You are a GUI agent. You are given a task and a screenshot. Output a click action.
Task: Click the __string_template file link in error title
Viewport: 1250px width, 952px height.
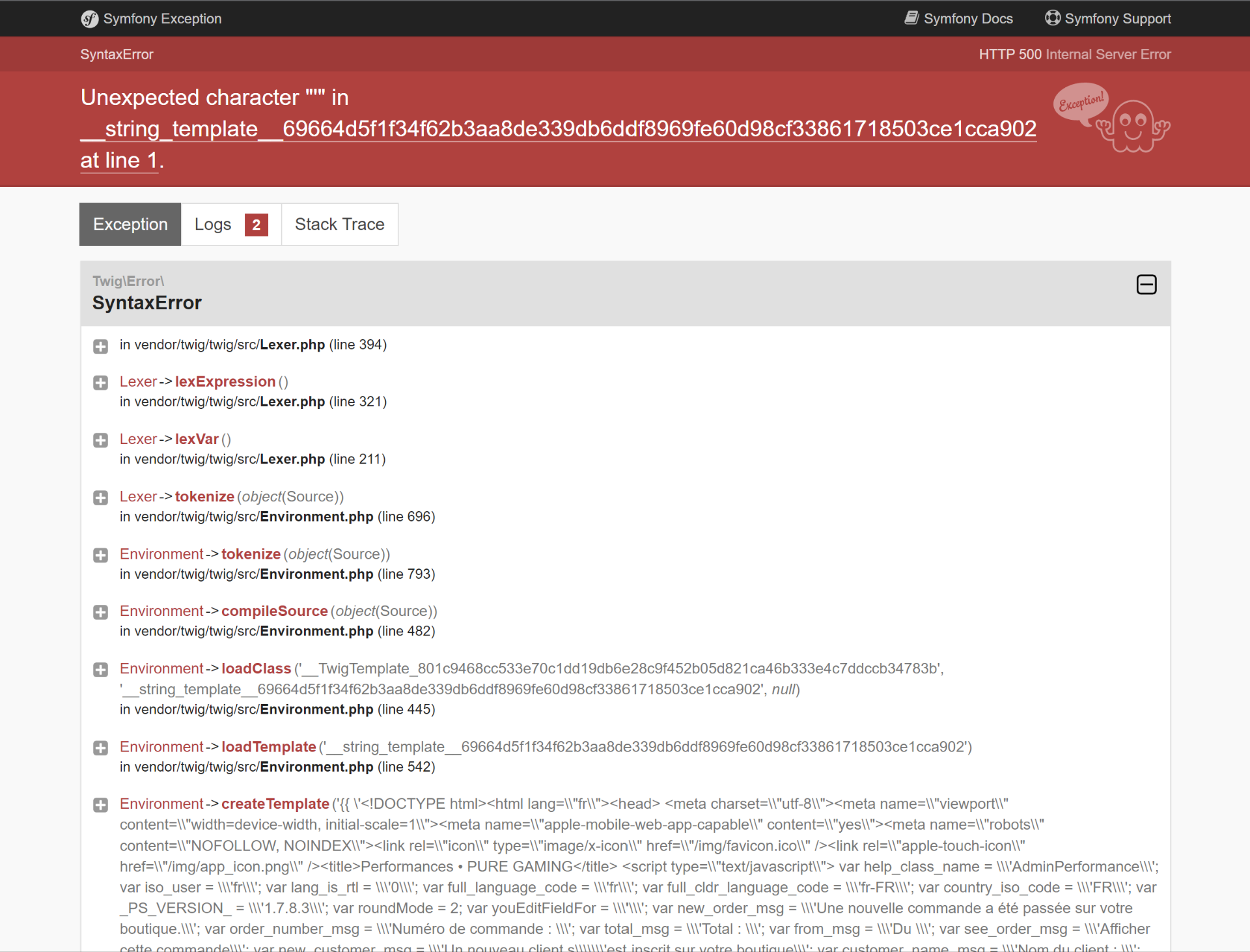pyautogui.click(x=557, y=129)
